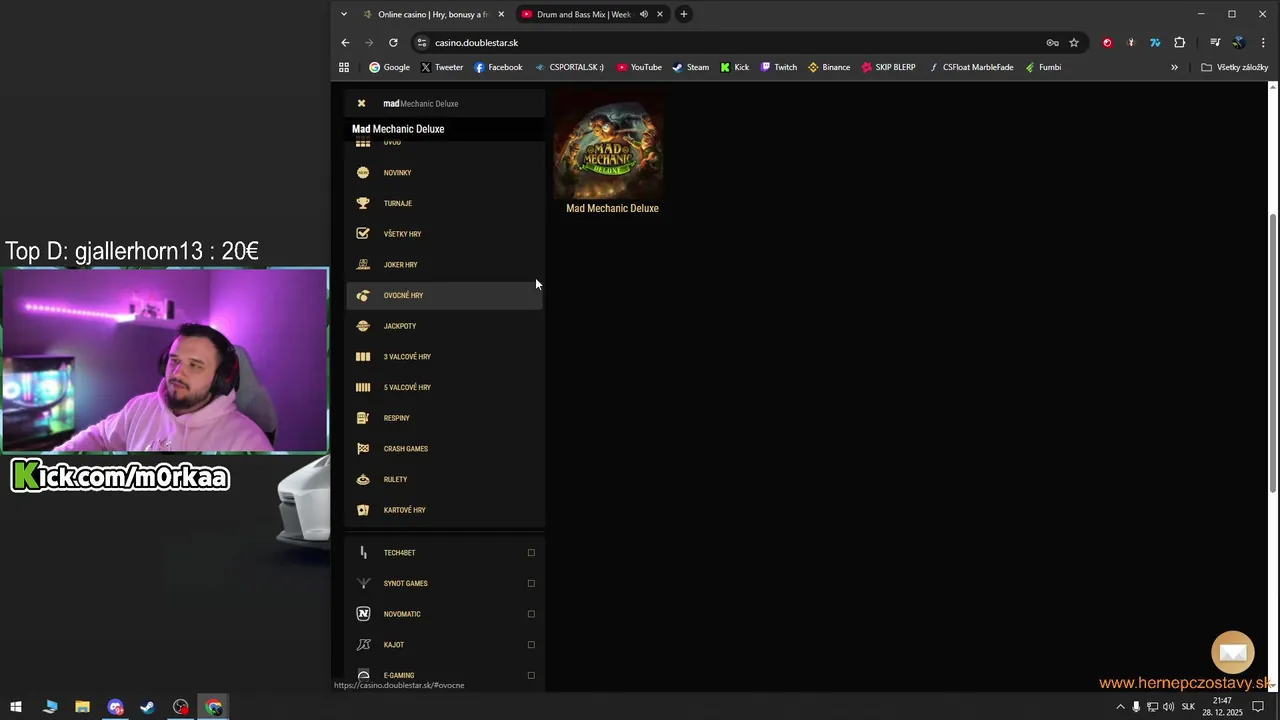This screenshot has height=720, width=1280.
Task: Mute the Drum and Bass Mix tab audio
Action: click(x=643, y=14)
